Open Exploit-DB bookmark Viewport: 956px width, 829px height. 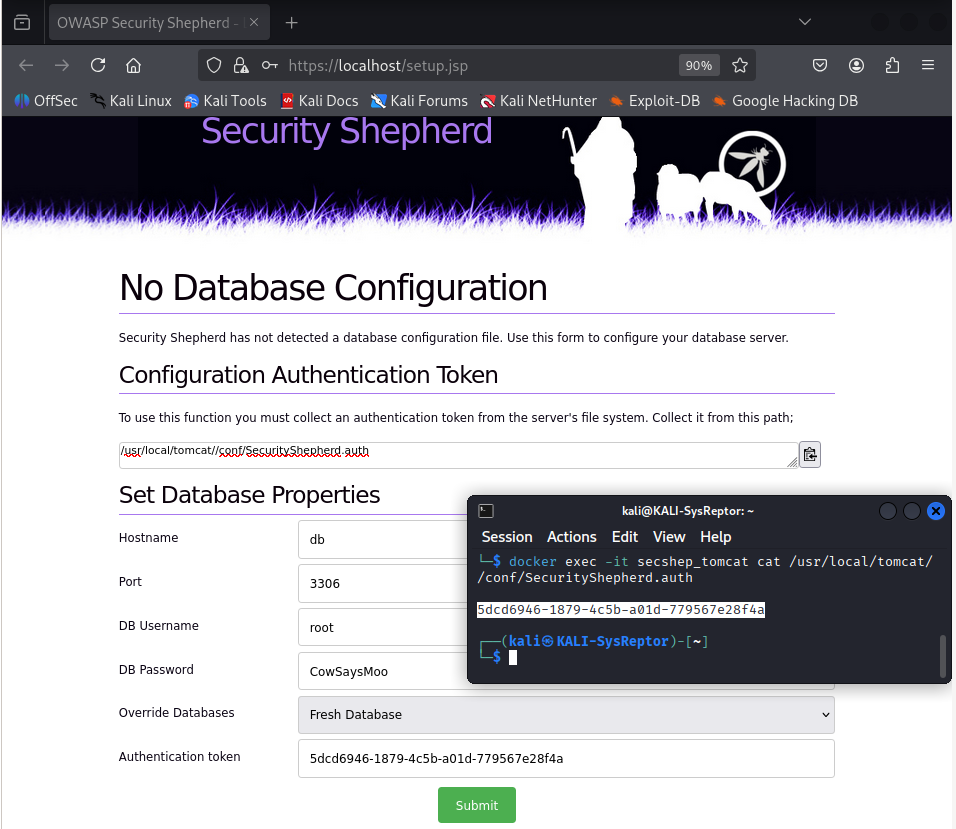coord(654,101)
